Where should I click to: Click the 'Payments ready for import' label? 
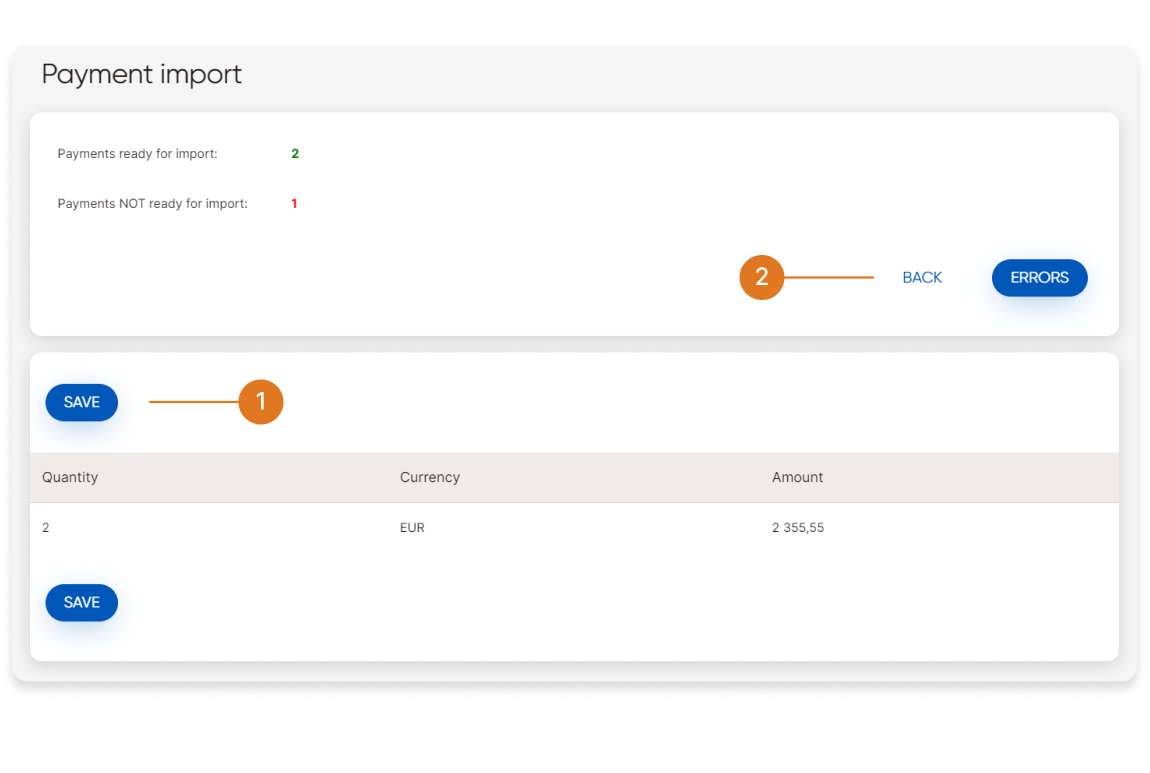137,154
